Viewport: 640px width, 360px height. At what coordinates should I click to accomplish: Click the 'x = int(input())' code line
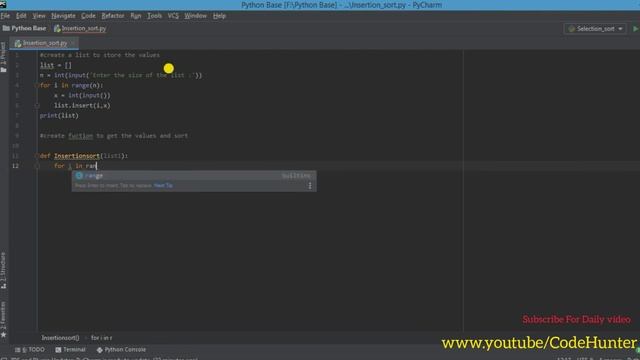82,96
